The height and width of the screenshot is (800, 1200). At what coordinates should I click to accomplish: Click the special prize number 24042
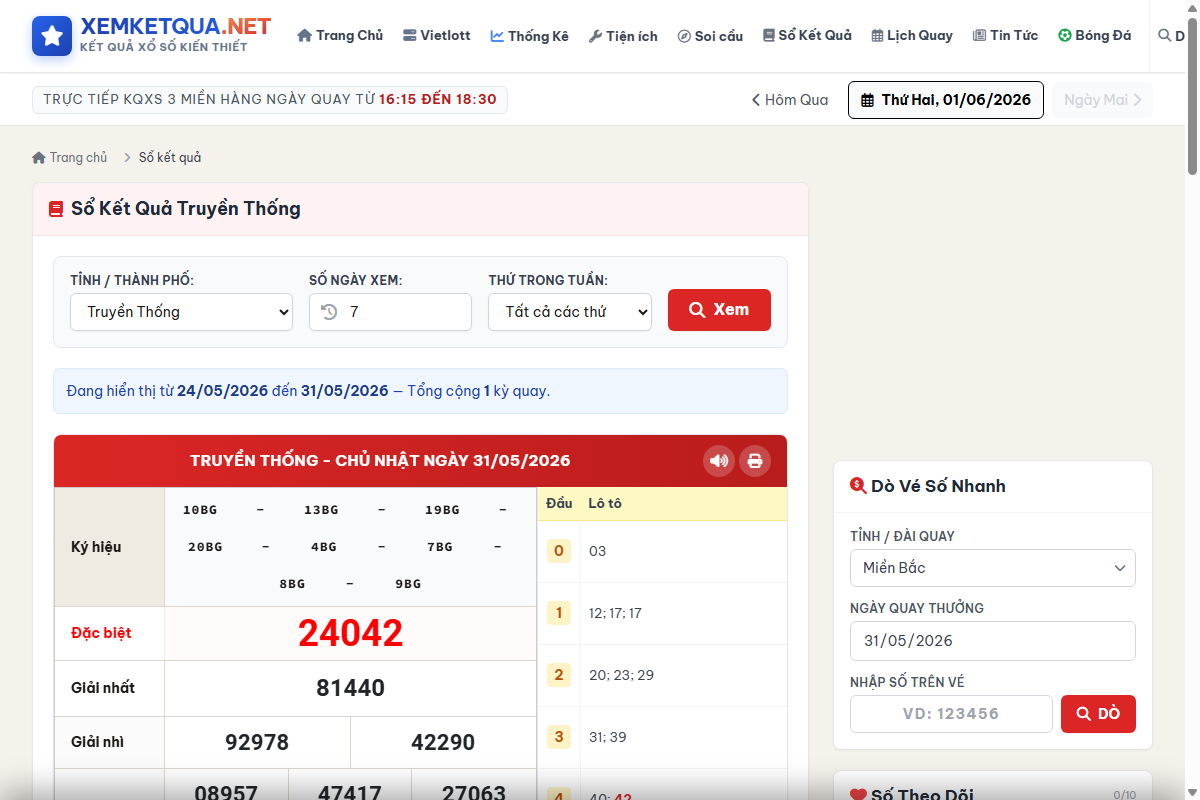click(350, 633)
